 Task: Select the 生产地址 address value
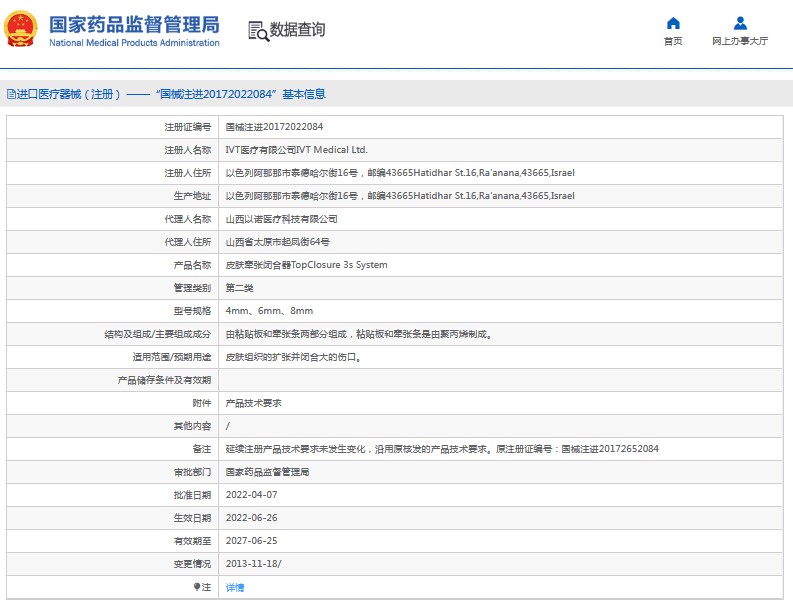pyautogui.click(x=400, y=196)
